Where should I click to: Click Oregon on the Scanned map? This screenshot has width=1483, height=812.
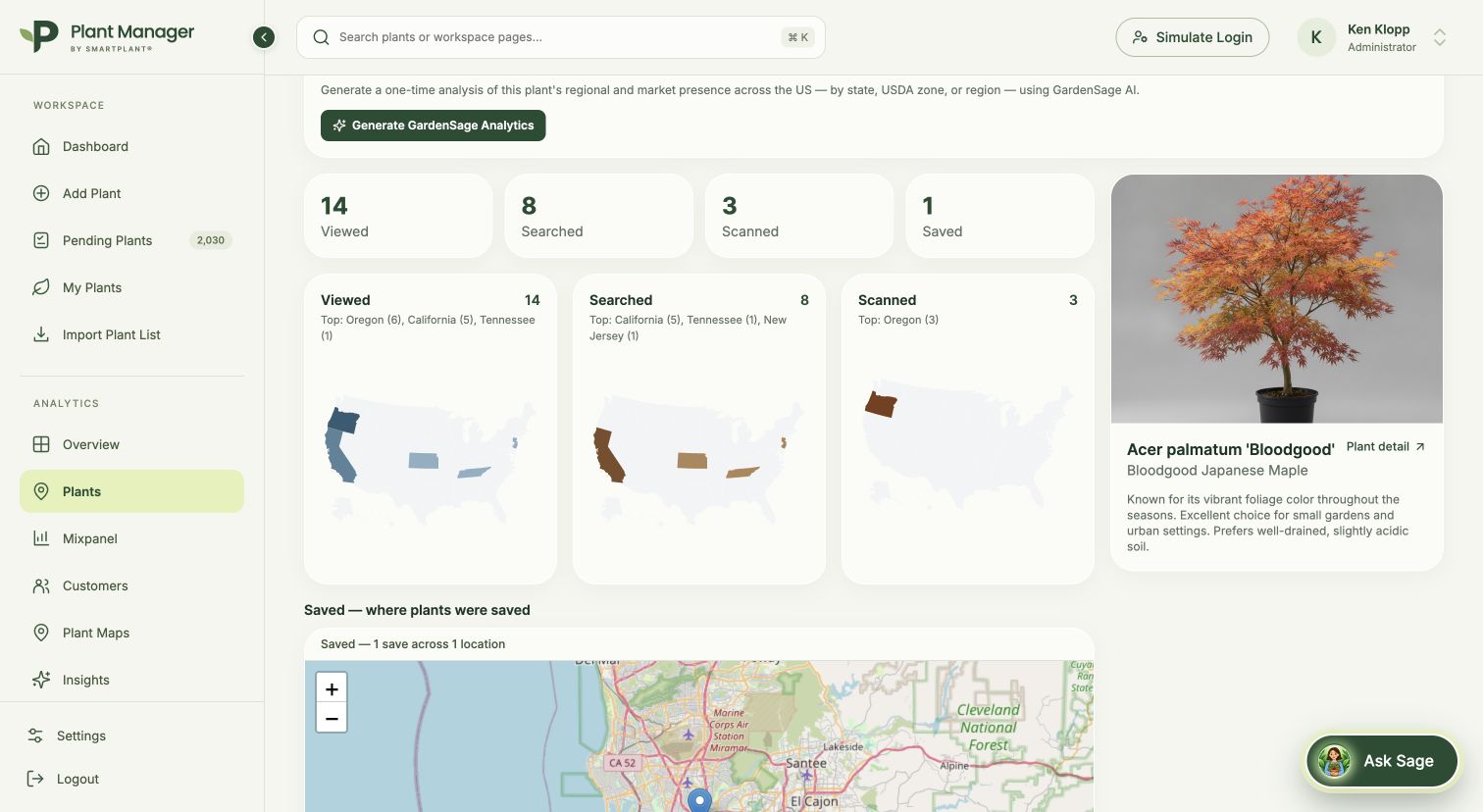point(881,403)
